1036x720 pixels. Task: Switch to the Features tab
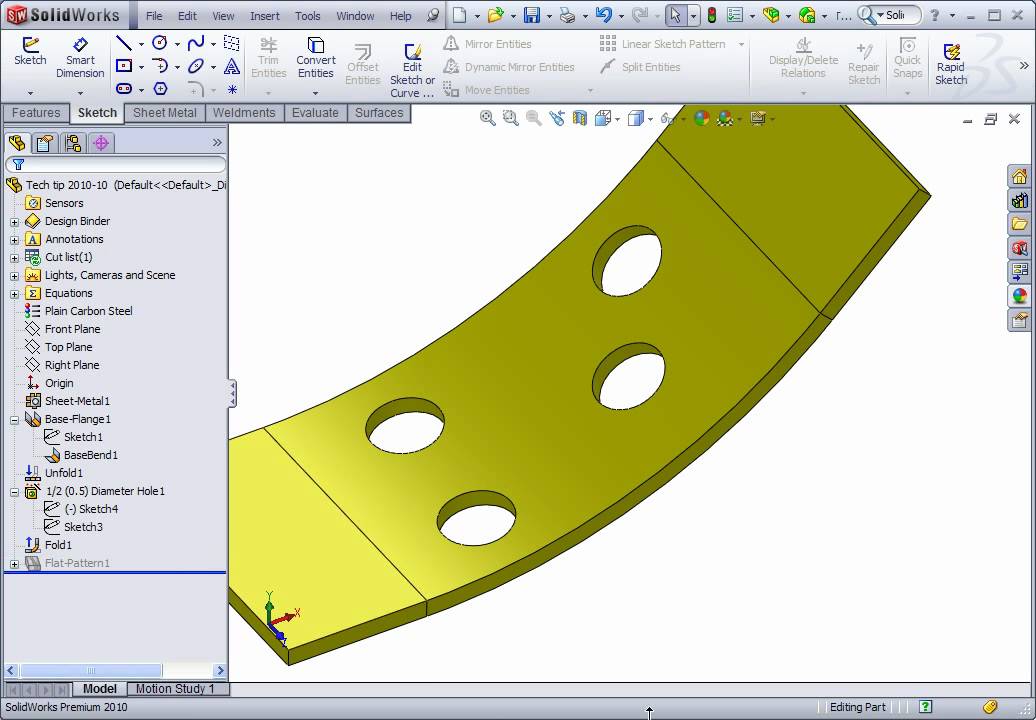coord(36,113)
